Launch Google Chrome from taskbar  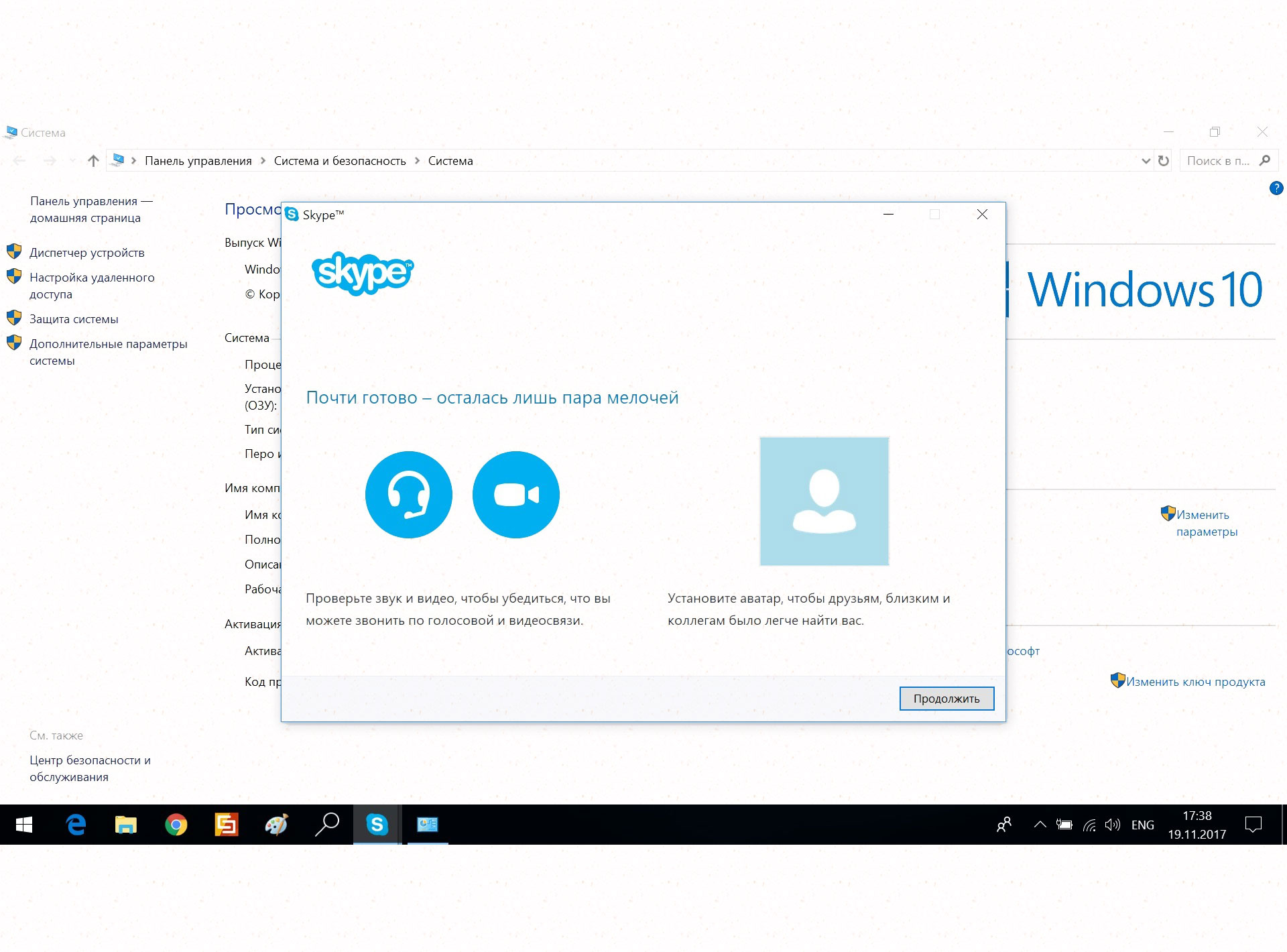pos(176,825)
